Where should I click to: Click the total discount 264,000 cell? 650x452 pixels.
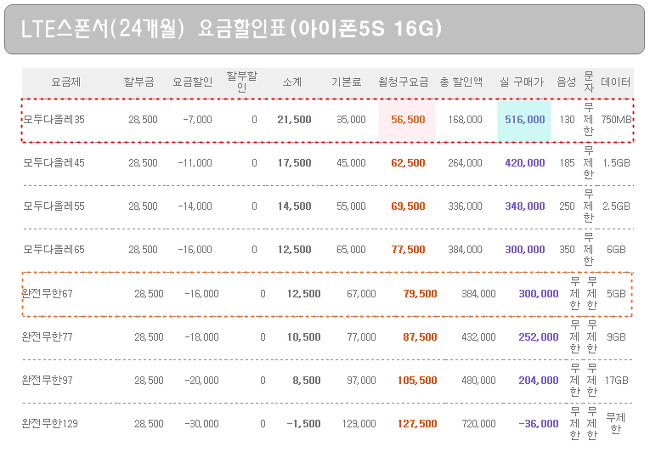[465, 163]
